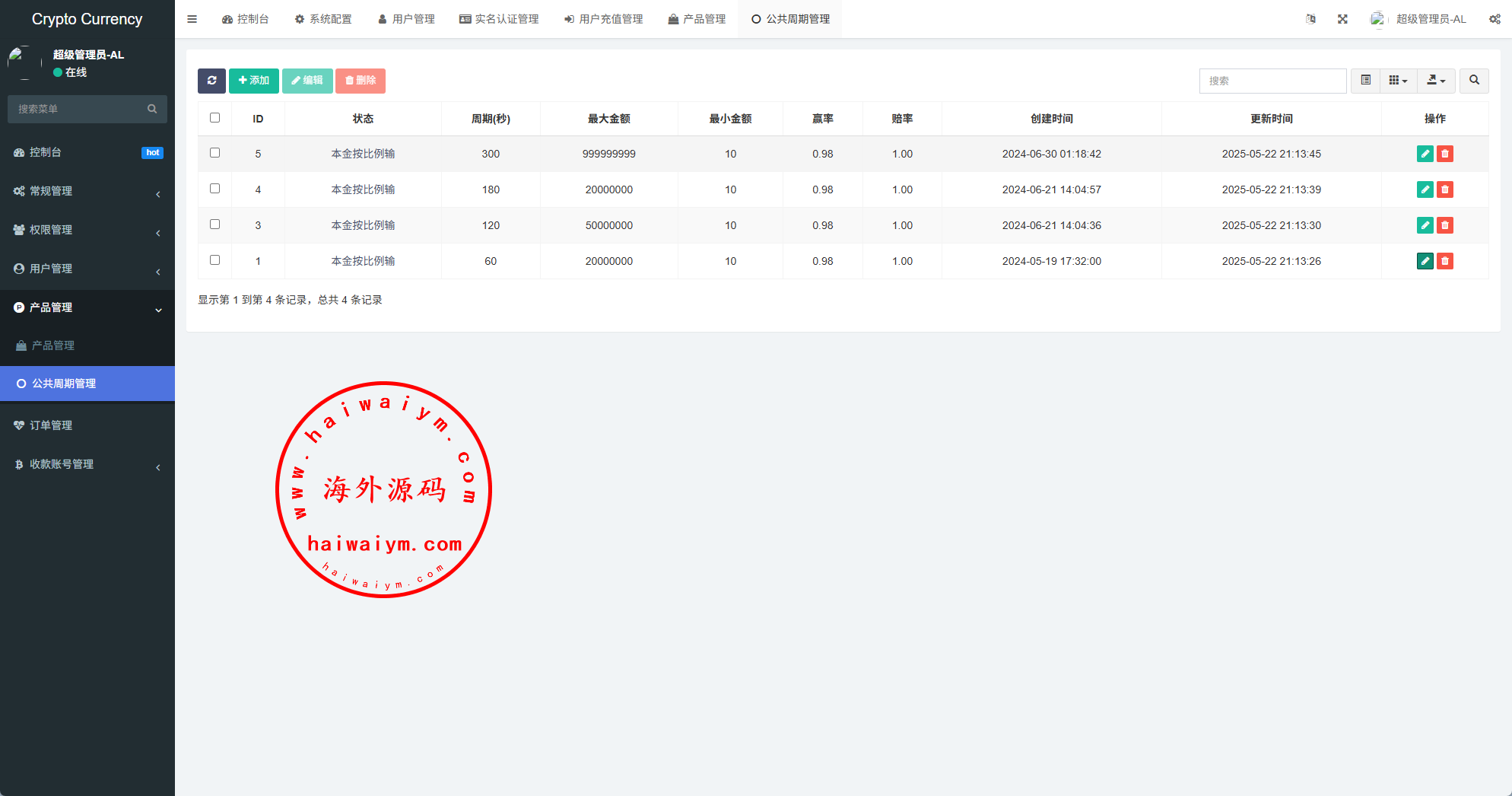Click the magnifier search button beside the toolbar

coord(1474,81)
